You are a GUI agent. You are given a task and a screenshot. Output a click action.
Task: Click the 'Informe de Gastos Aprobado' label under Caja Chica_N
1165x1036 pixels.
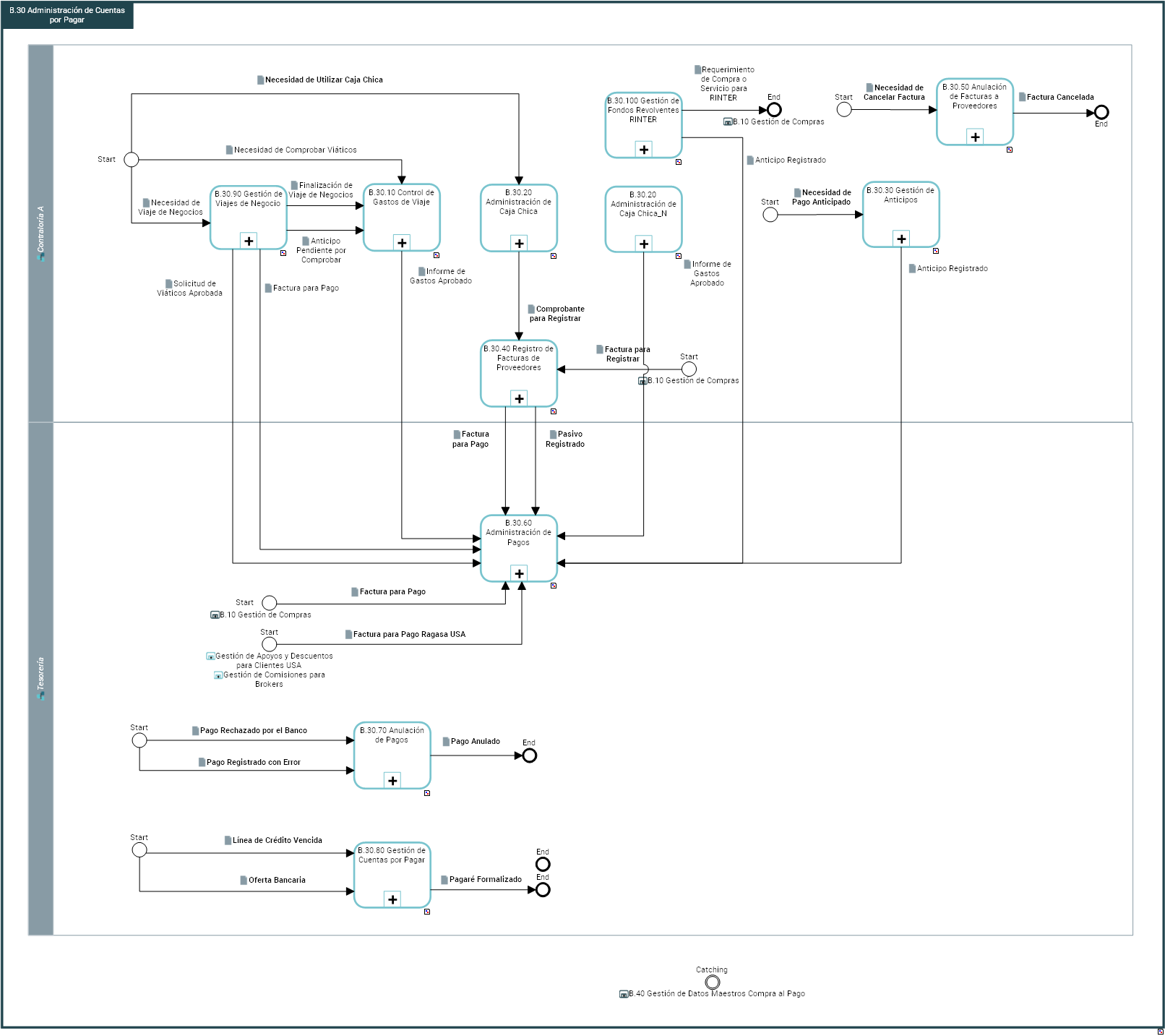pos(708,274)
